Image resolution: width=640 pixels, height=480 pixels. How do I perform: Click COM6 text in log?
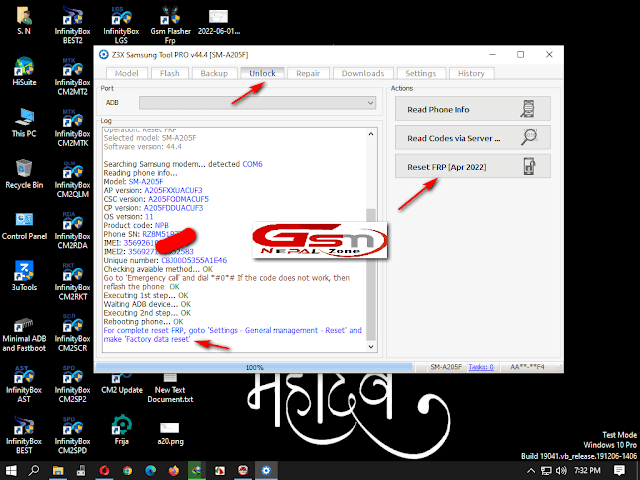252,164
